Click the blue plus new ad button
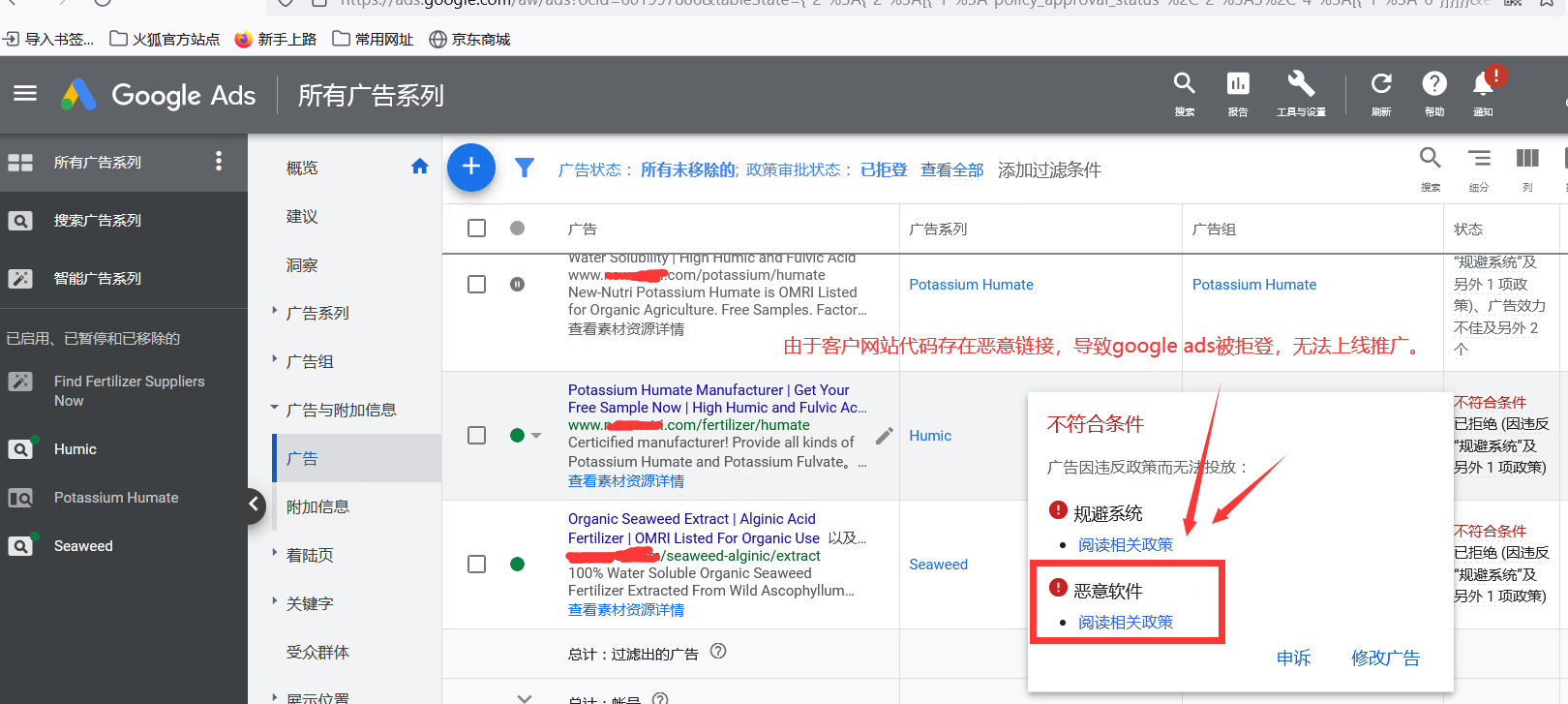The height and width of the screenshot is (704, 1568). tap(471, 168)
